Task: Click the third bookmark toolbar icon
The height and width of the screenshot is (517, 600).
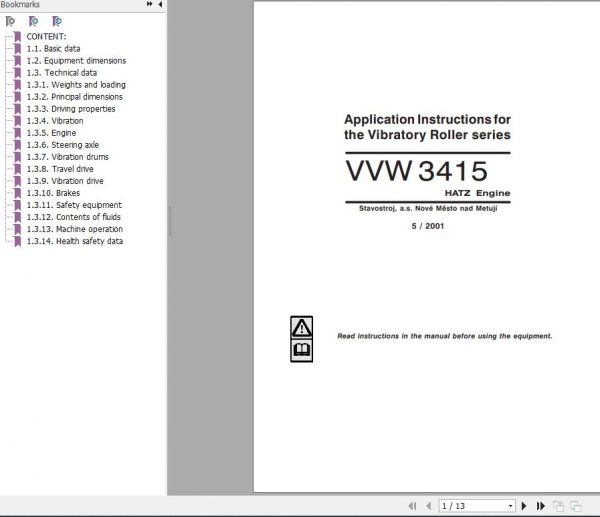Action: 57,21
